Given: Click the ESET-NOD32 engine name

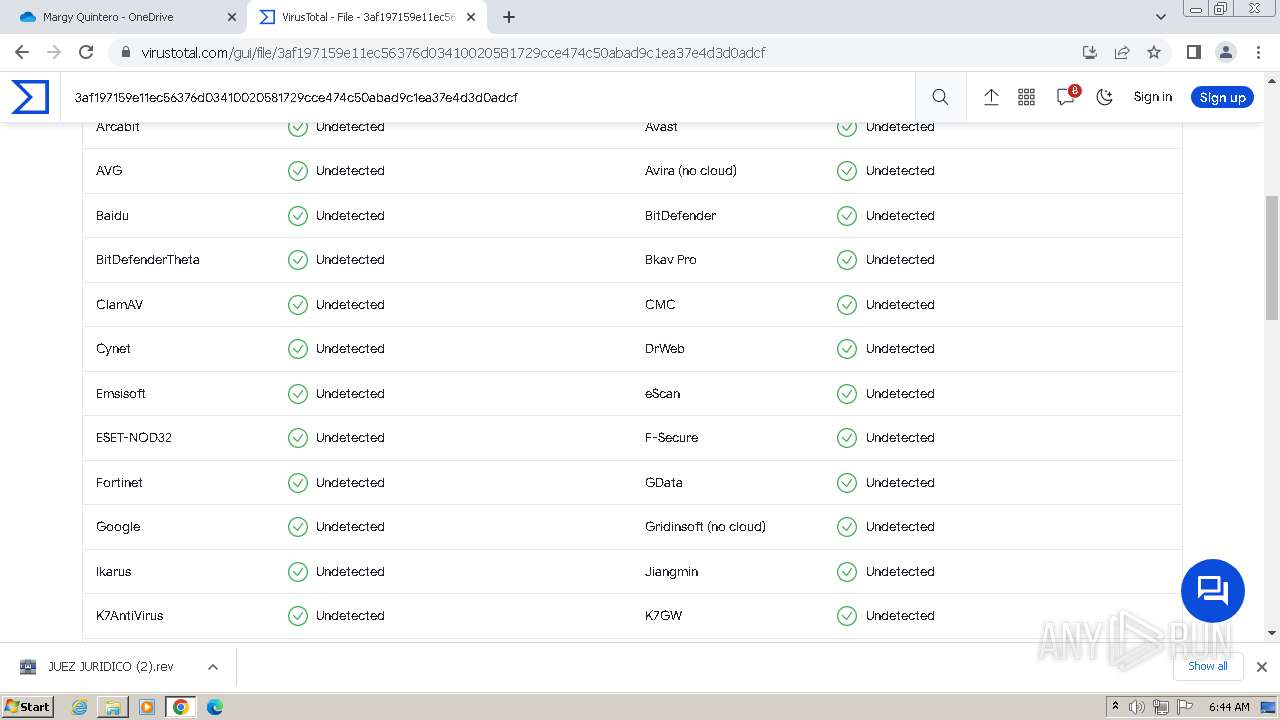Looking at the screenshot, I should click(x=134, y=438).
